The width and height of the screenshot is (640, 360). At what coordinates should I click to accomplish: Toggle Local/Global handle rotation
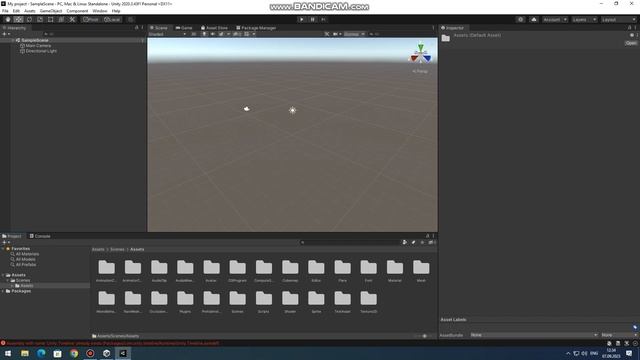[x=112, y=19]
